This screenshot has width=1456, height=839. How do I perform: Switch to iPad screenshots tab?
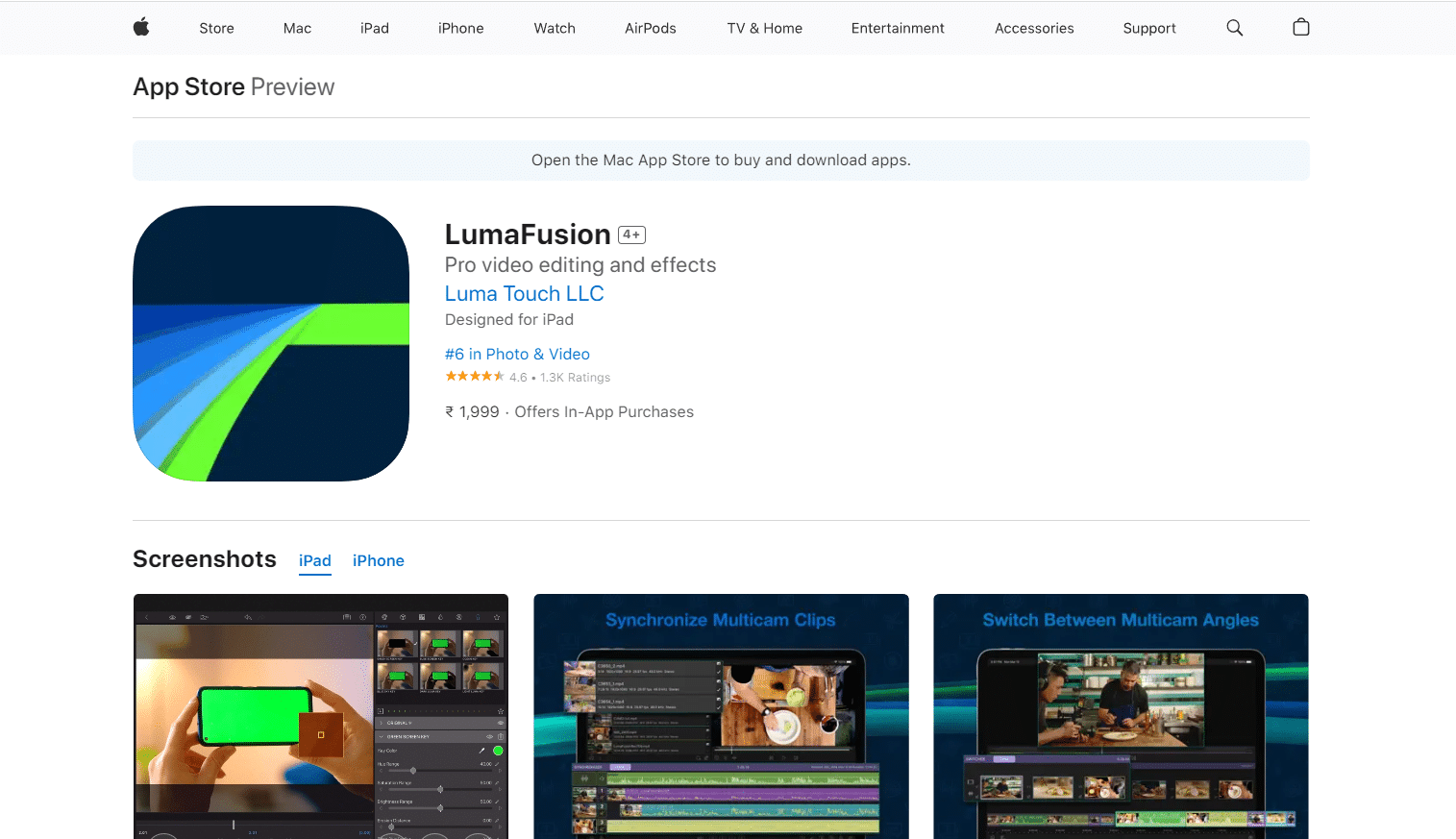315,560
